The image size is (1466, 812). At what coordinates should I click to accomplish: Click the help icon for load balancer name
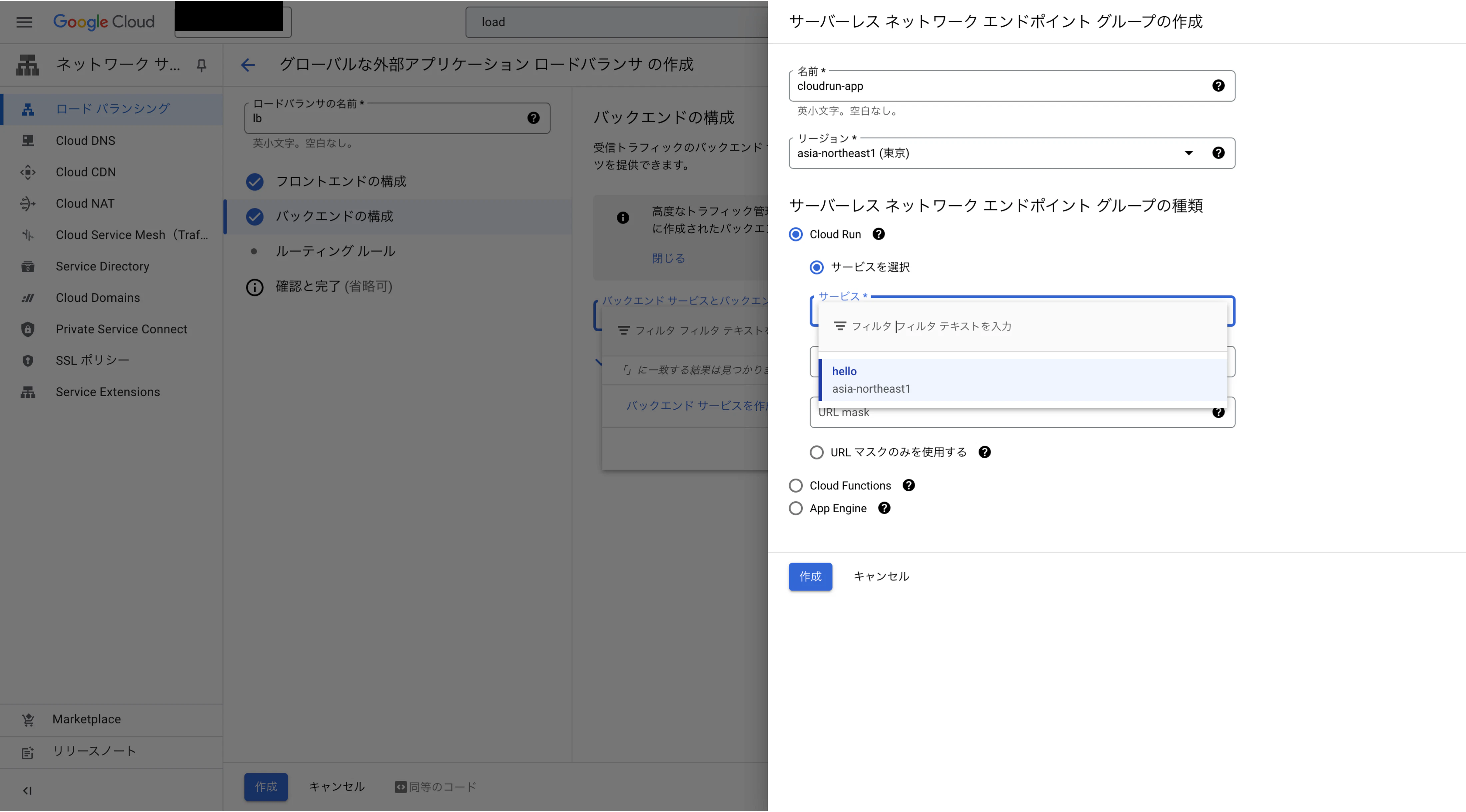533,118
